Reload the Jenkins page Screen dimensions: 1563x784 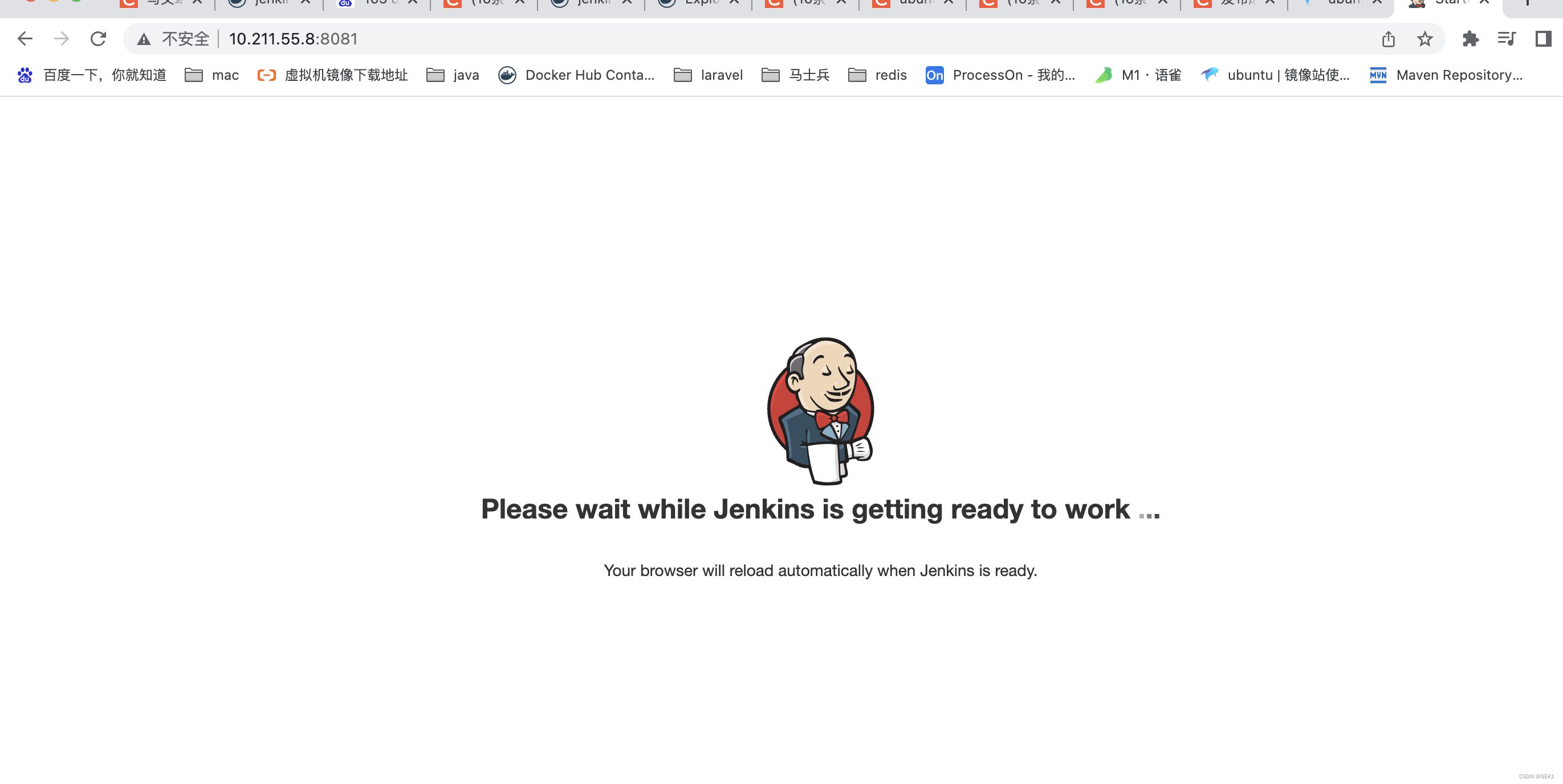[98, 39]
